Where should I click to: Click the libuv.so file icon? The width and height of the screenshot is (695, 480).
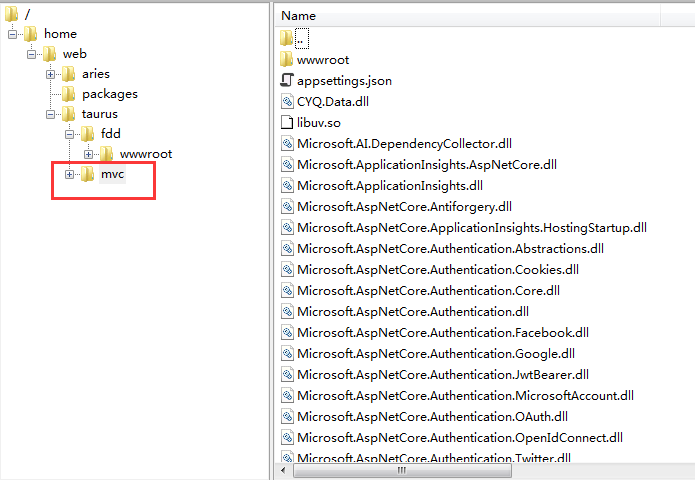pos(287,122)
